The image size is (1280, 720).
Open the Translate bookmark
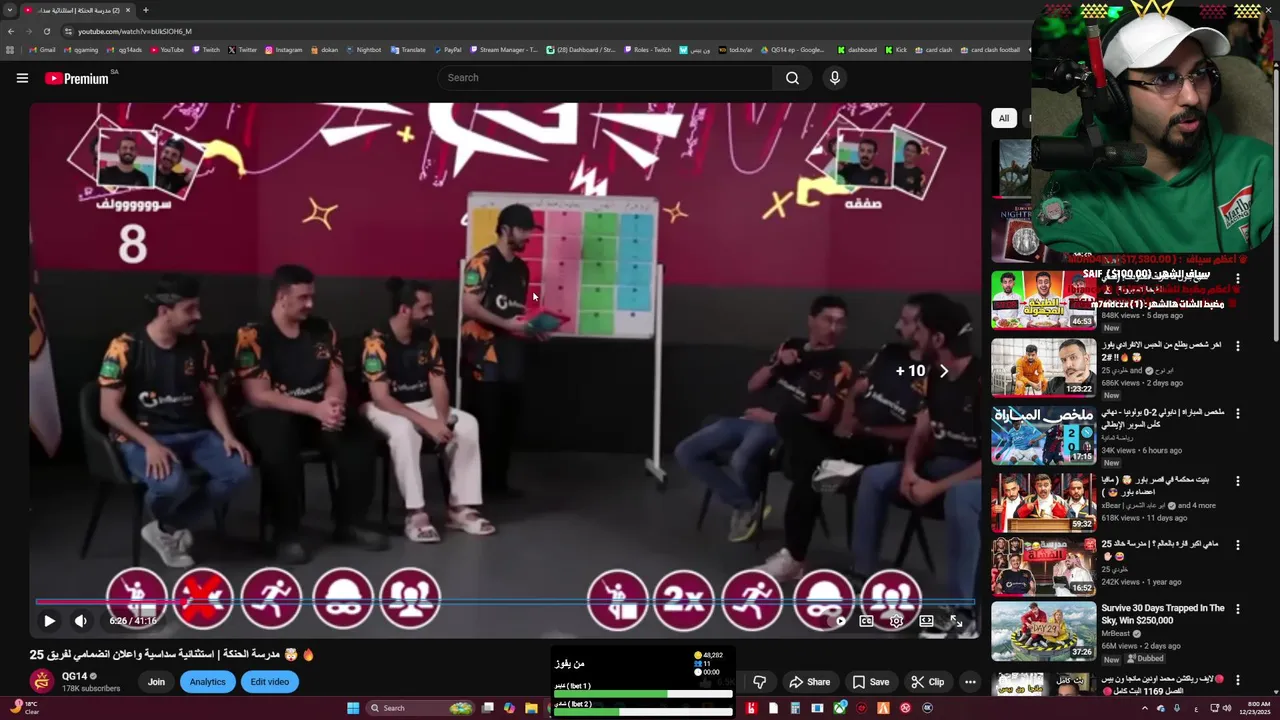point(408,49)
